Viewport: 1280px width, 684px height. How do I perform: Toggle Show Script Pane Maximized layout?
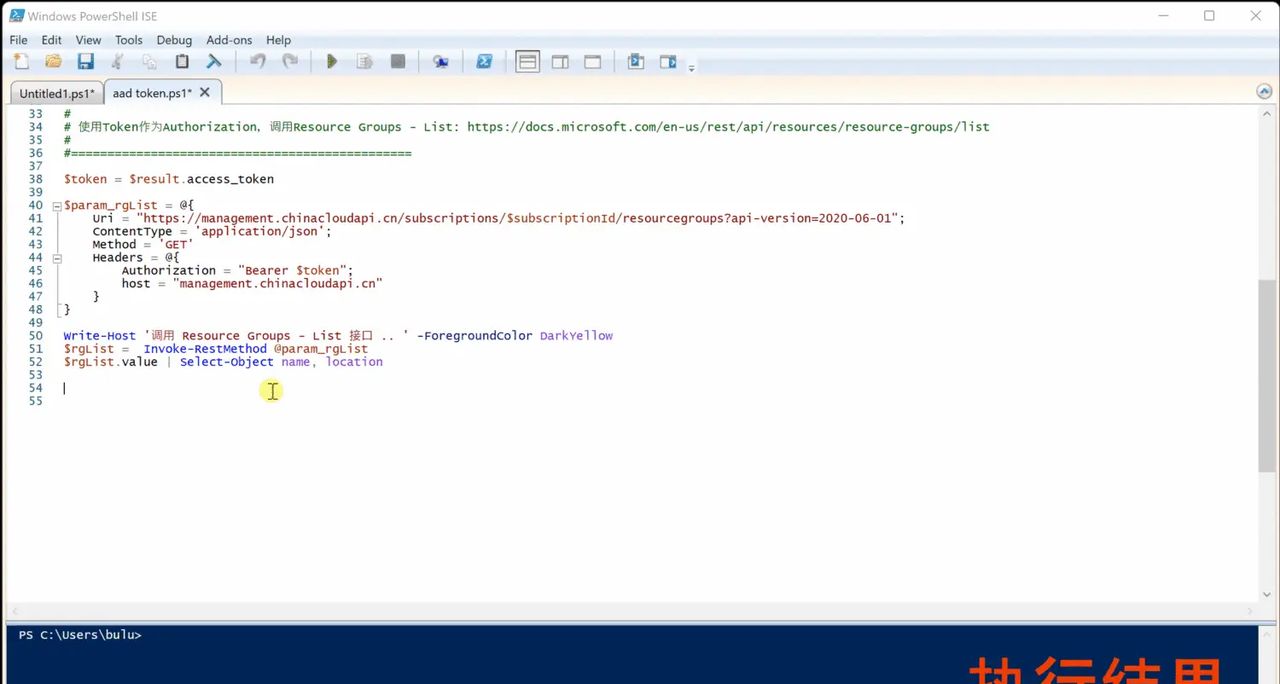(592, 62)
